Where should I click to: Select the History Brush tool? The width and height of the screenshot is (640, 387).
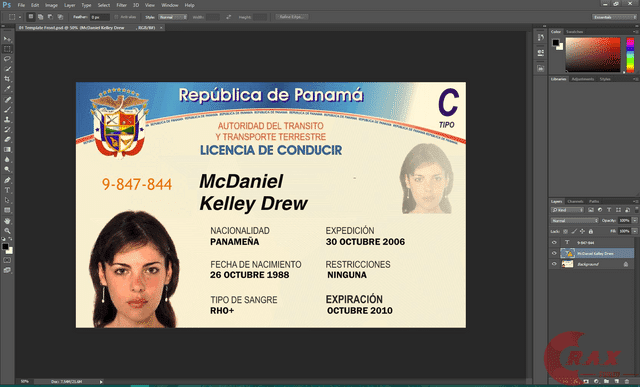7,129
